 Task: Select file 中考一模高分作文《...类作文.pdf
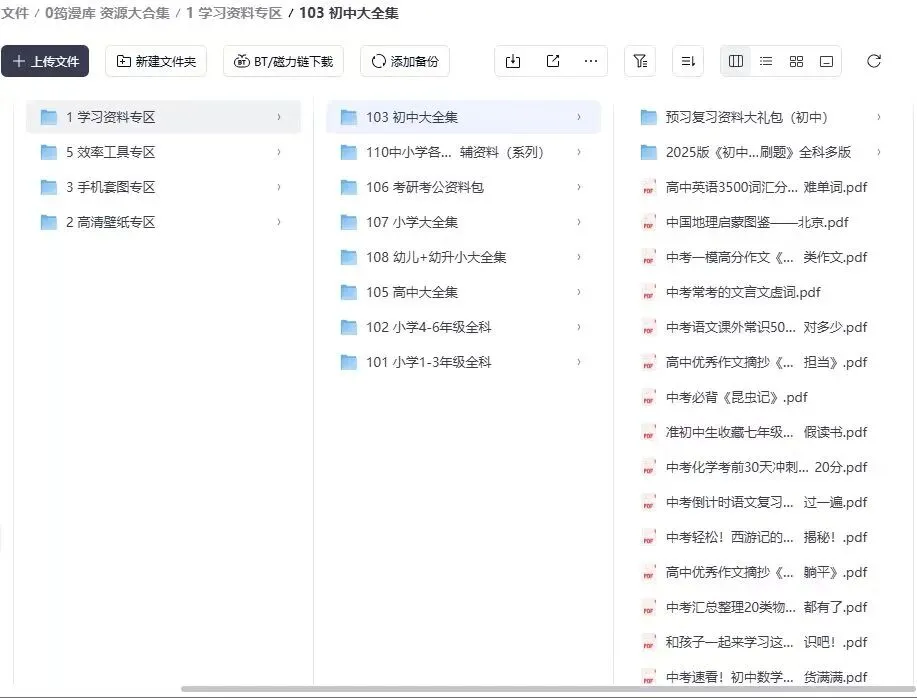coord(763,257)
